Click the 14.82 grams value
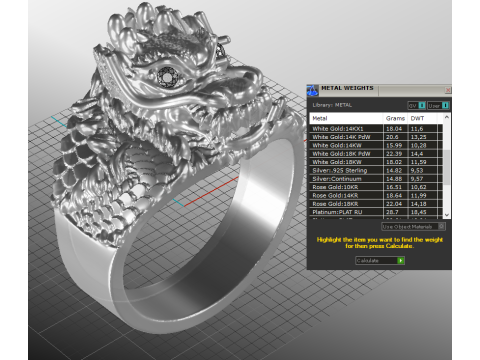Image resolution: width=480 pixels, height=360 pixels. point(394,170)
